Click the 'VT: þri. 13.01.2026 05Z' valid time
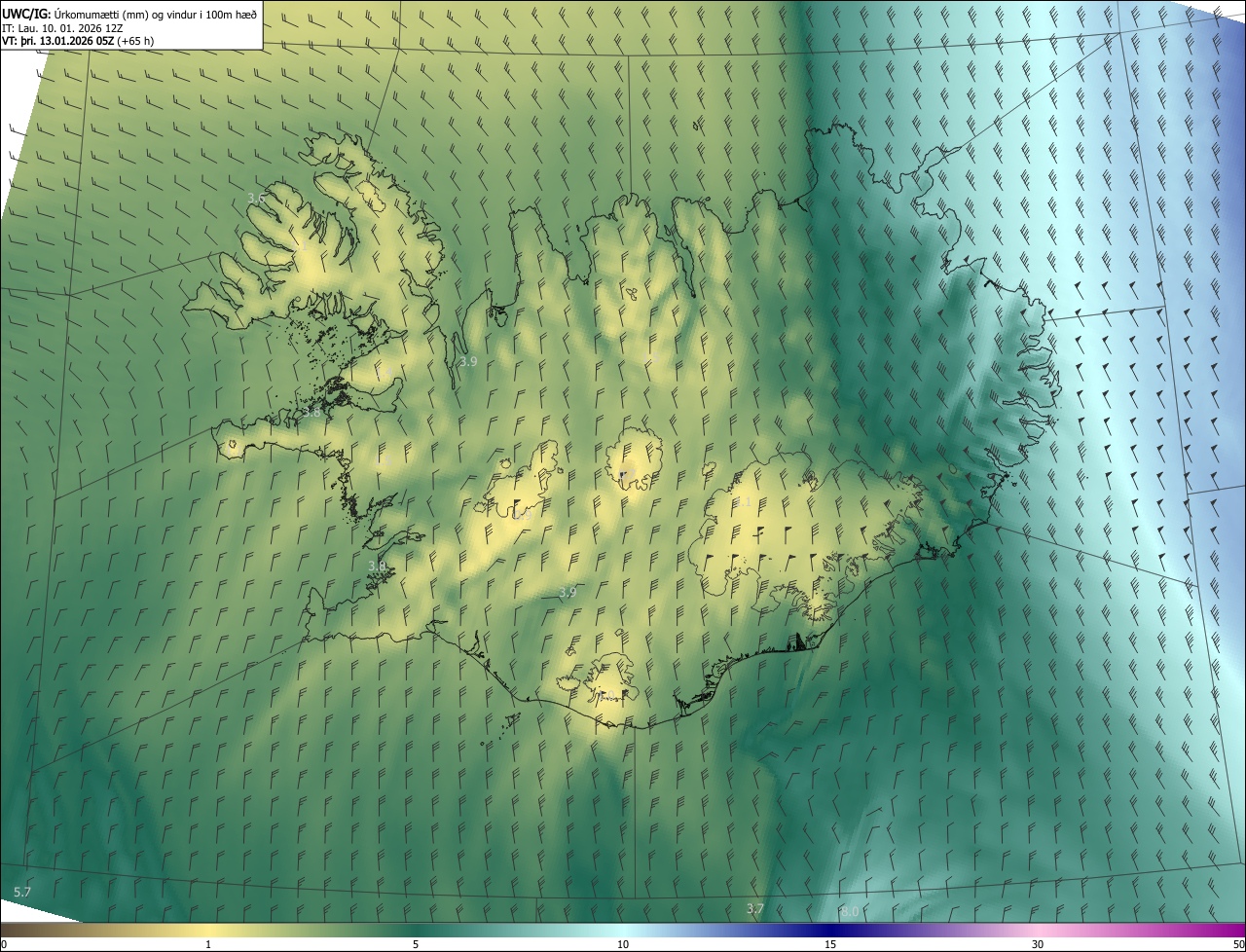The width and height of the screenshot is (1246, 952). [x=57, y=41]
